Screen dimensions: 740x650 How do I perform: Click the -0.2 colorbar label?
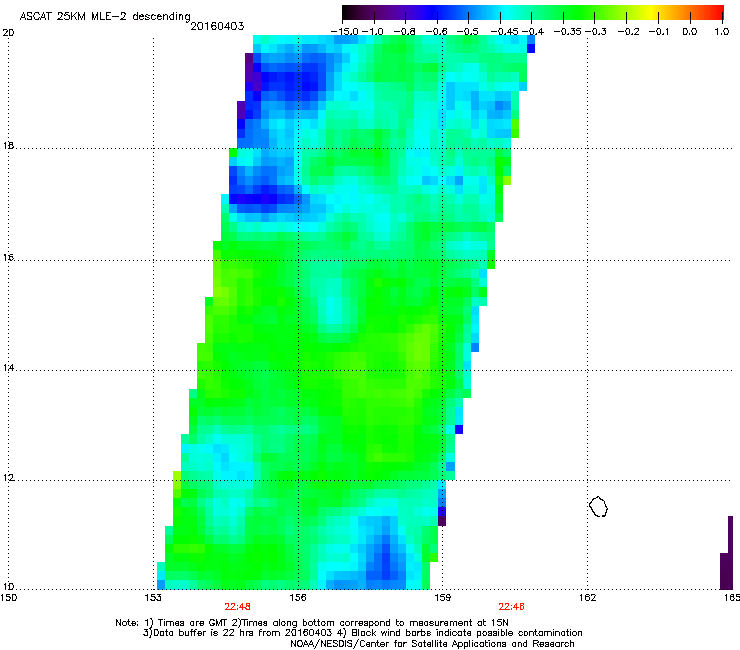[628, 32]
